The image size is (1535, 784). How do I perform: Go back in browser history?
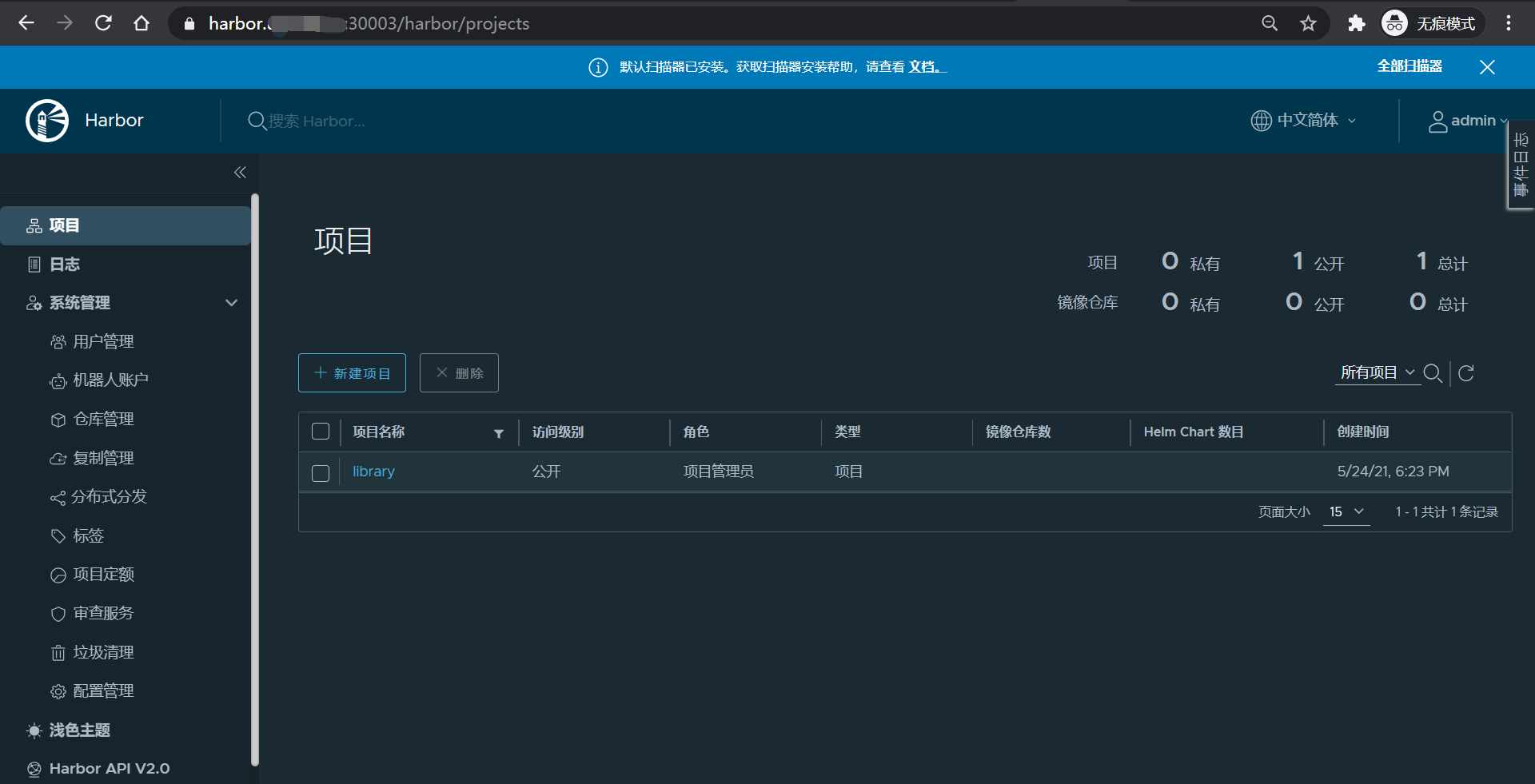pyautogui.click(x=26, y=23)
